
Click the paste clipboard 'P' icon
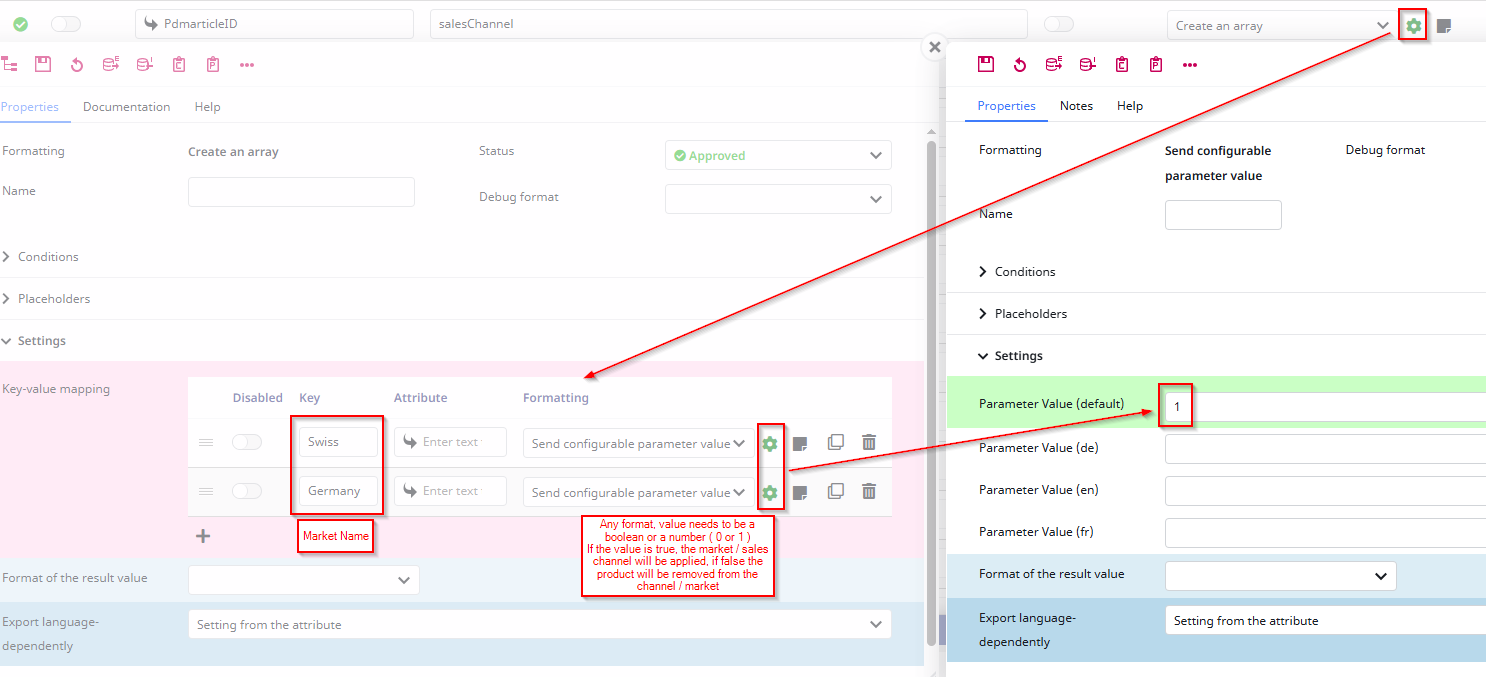tap(212, 63)
